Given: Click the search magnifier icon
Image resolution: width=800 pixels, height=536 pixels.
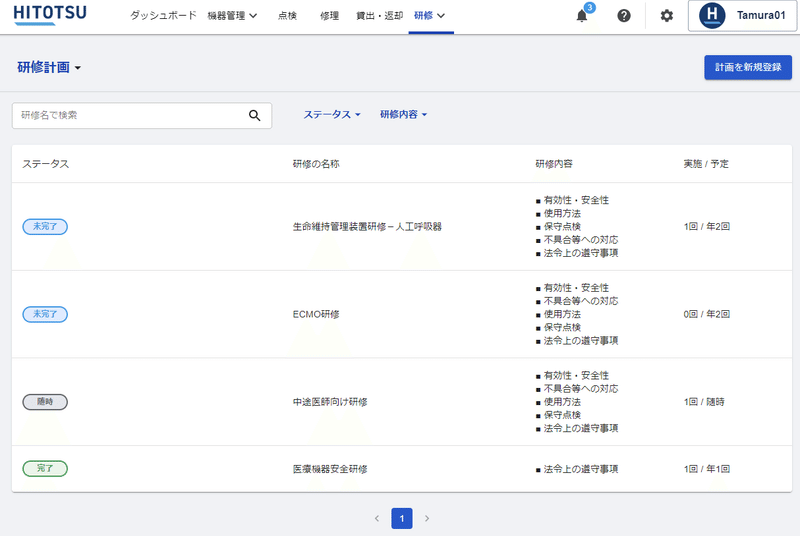Looking at the screenshot, I should click(x=255, y=115).
